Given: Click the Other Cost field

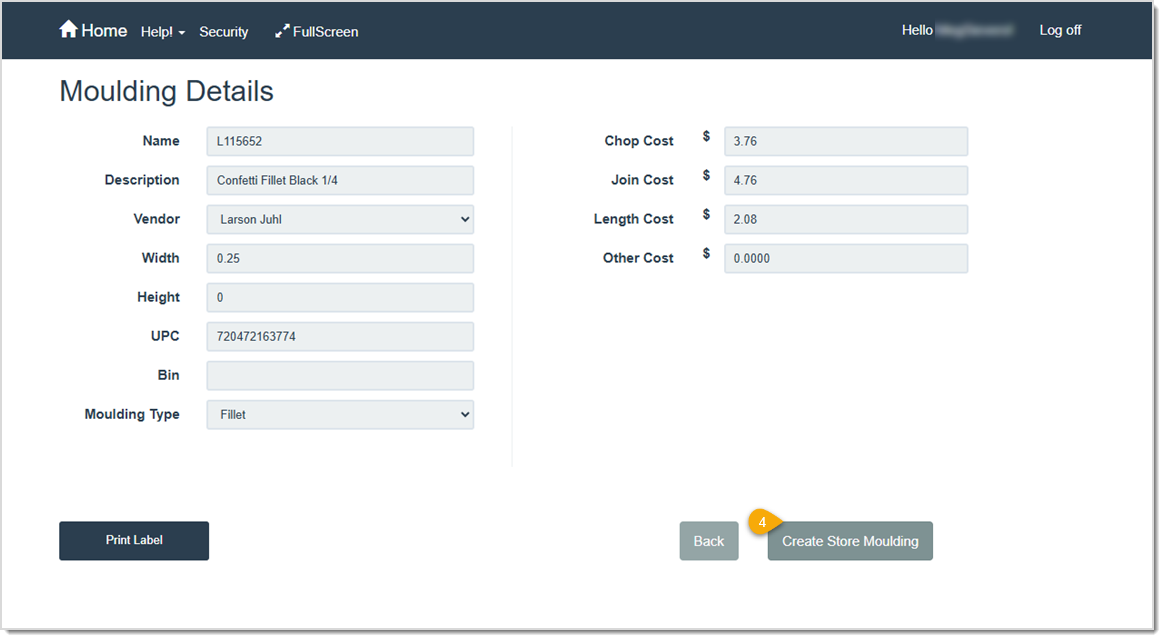Looking at the screenshot, I should click(x=845, y=258).
